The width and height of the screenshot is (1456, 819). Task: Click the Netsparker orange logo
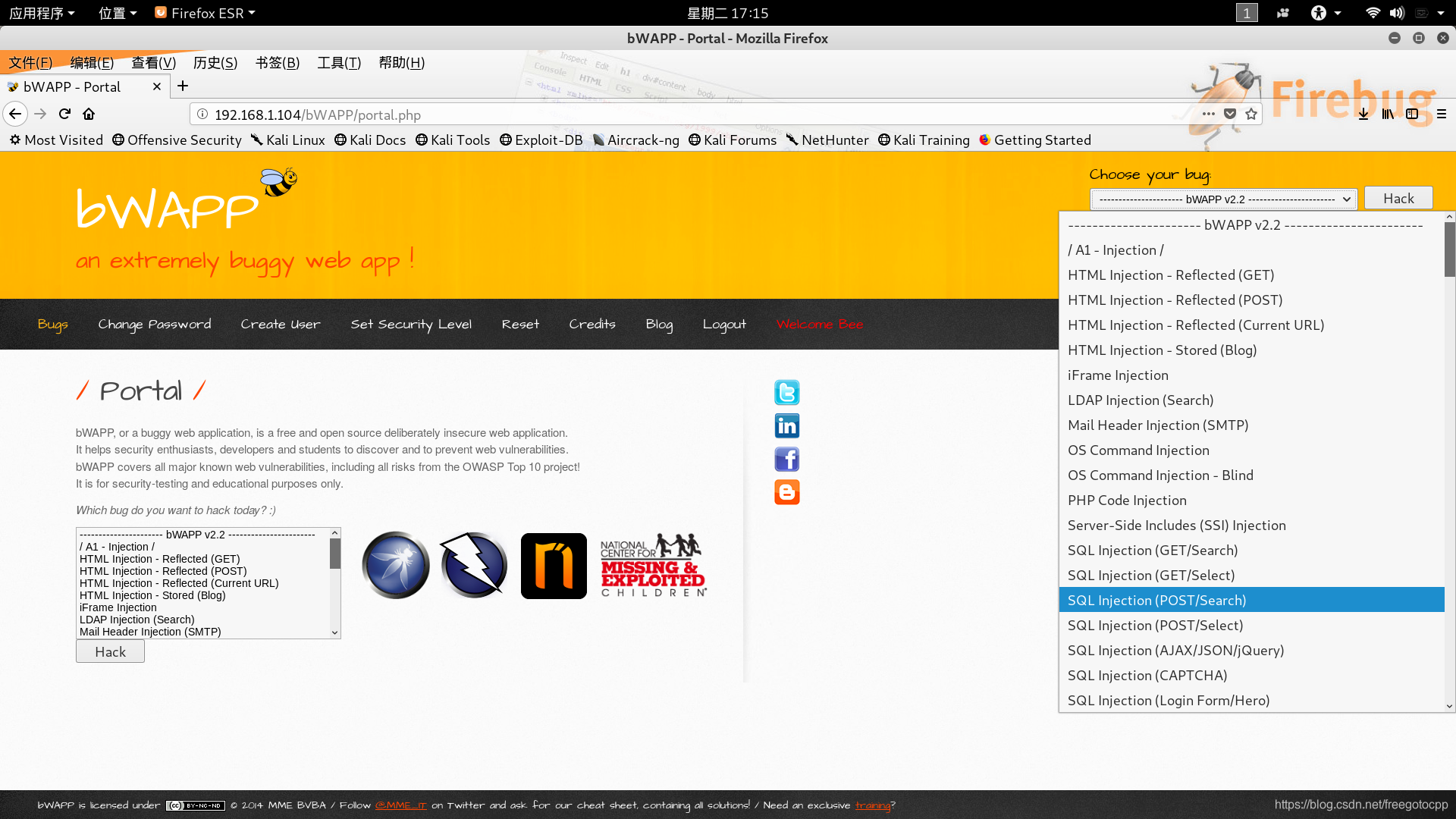coord(554,566)
